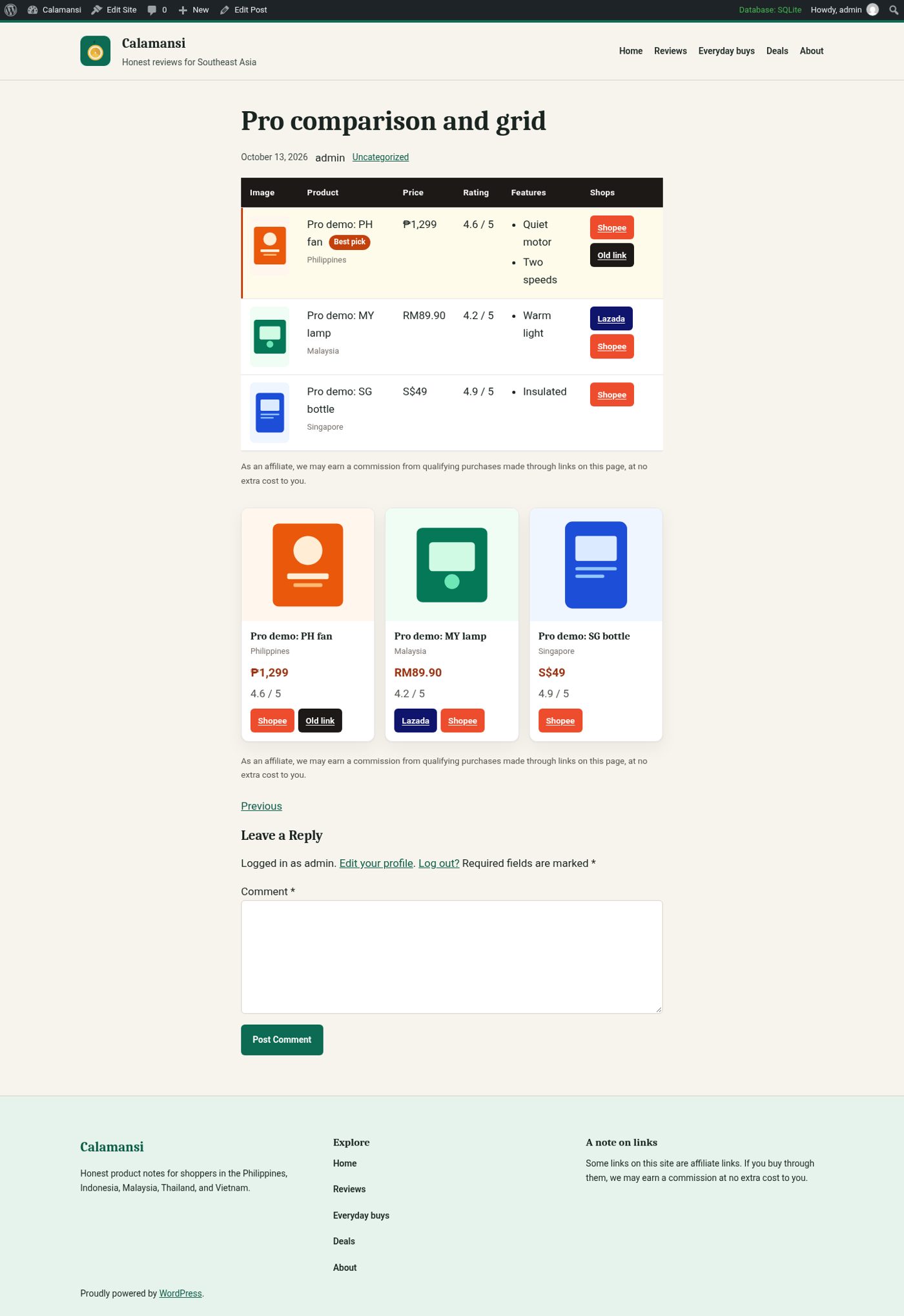
Task: Open the Calamansi dashboard admin bar item
Action: pyautogui.click(x=54, y=10)
